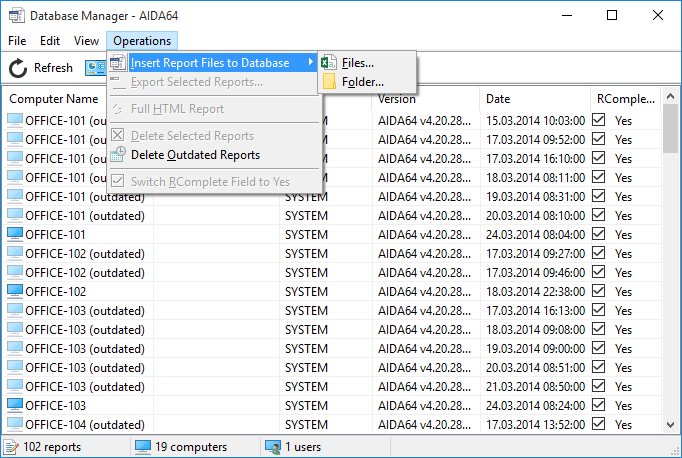Click the Delete Outdated Reports clock icon
Viewport: 682px width, 458px height.
click(x=118, y=155)
